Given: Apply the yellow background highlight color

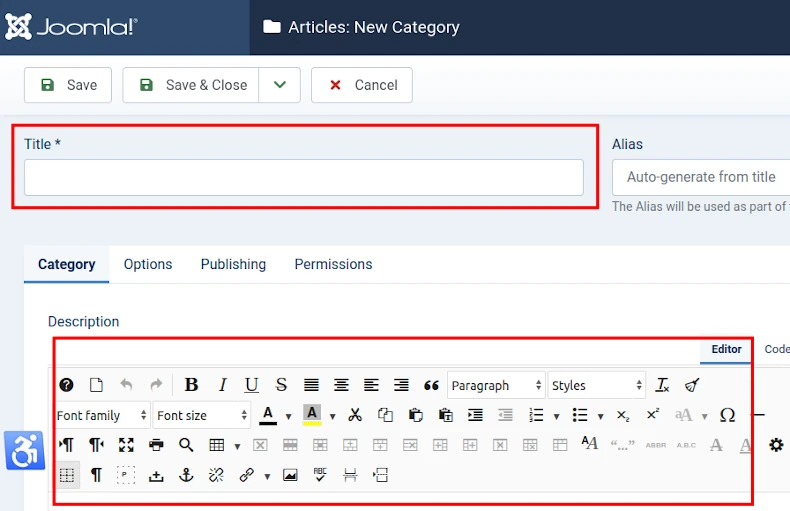Looking at the screenshot, I should [312, 415].
